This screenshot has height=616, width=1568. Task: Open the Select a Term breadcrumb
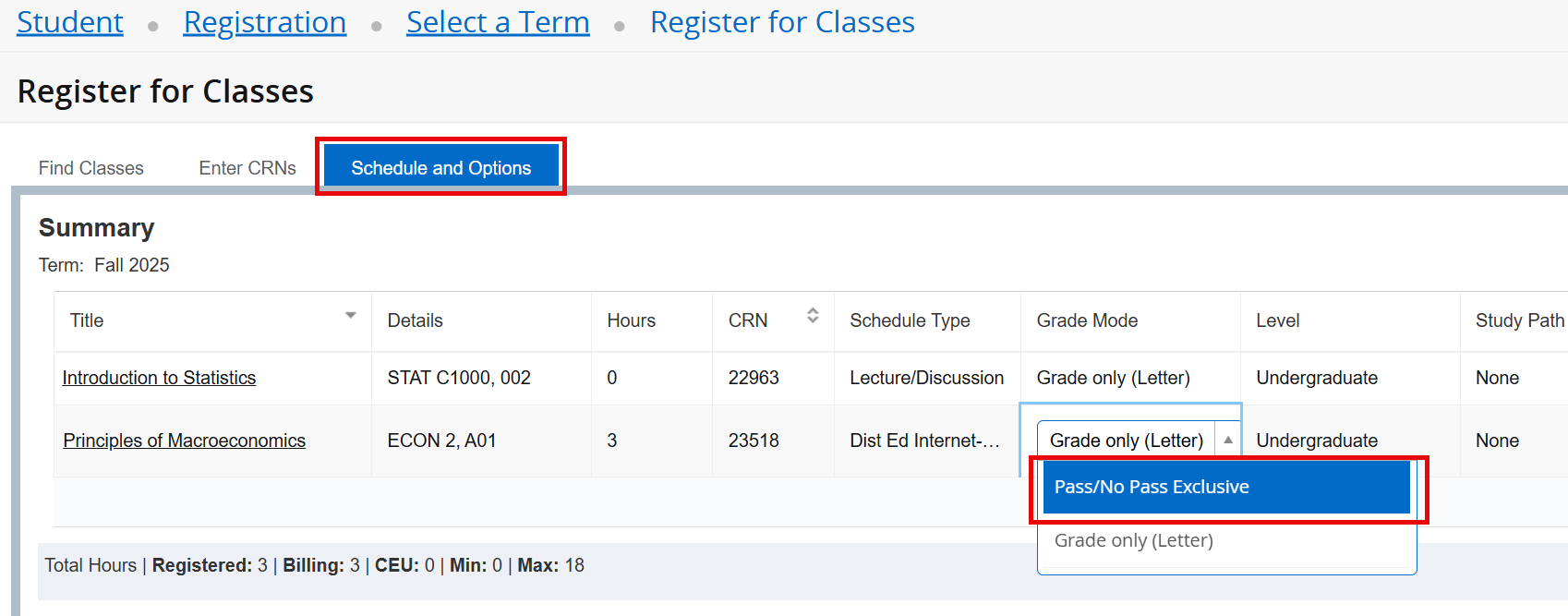(x=498, y=22)
